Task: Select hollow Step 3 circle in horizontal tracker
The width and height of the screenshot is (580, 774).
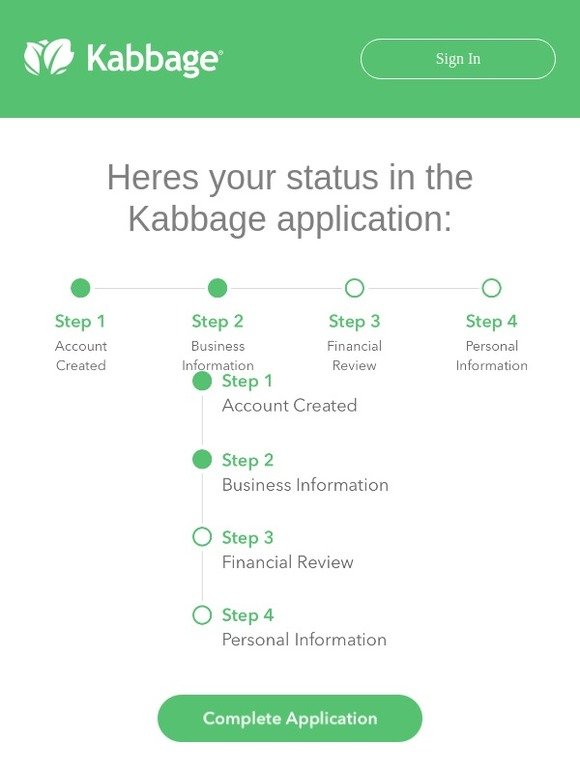Action: click(354, 288)
